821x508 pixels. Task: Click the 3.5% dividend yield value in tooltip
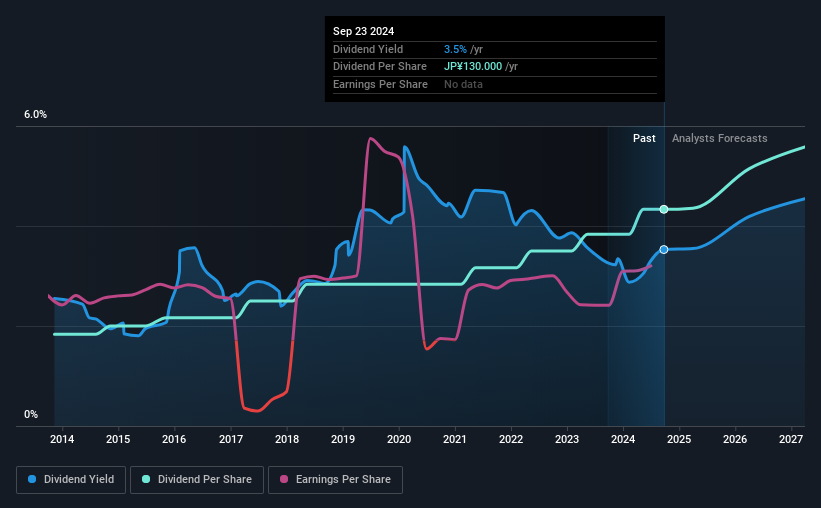pyautogui.click(x=455, y=49)
